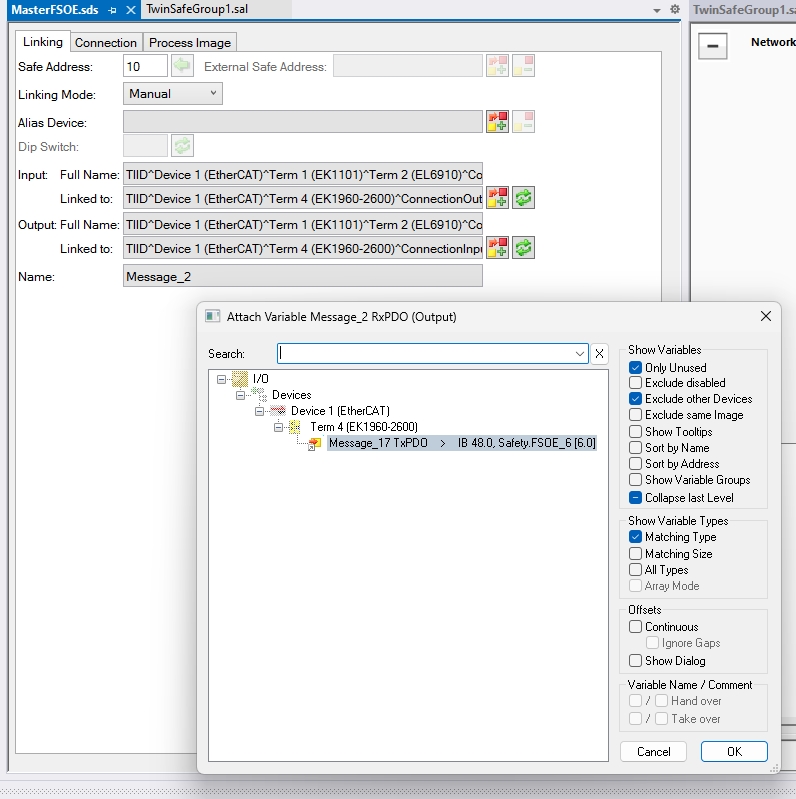Uncheck the Only Unused checkbox
Screen dimensions: 796x799
pos(636,367)
